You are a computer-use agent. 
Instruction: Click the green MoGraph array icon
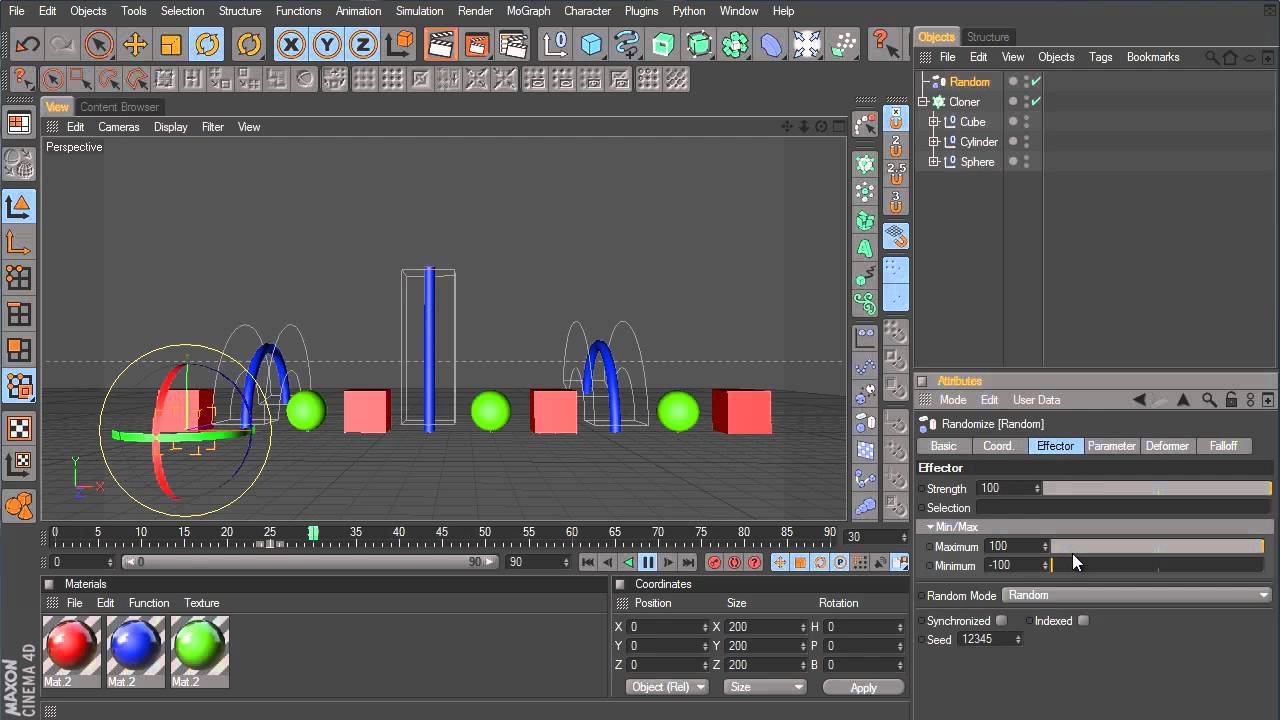coord(735,44)
